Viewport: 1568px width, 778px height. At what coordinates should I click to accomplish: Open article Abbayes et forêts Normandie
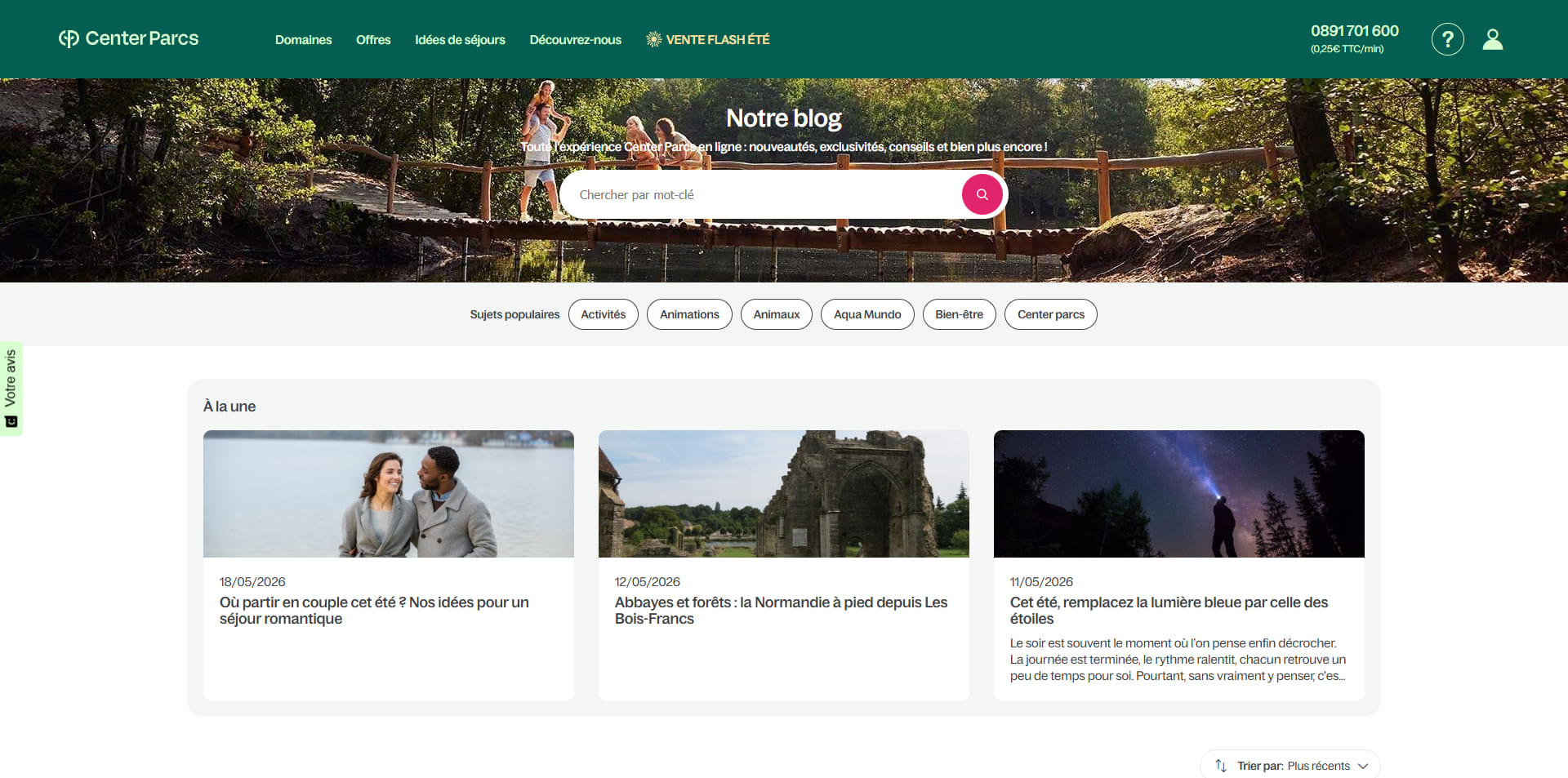click(781, 611)
